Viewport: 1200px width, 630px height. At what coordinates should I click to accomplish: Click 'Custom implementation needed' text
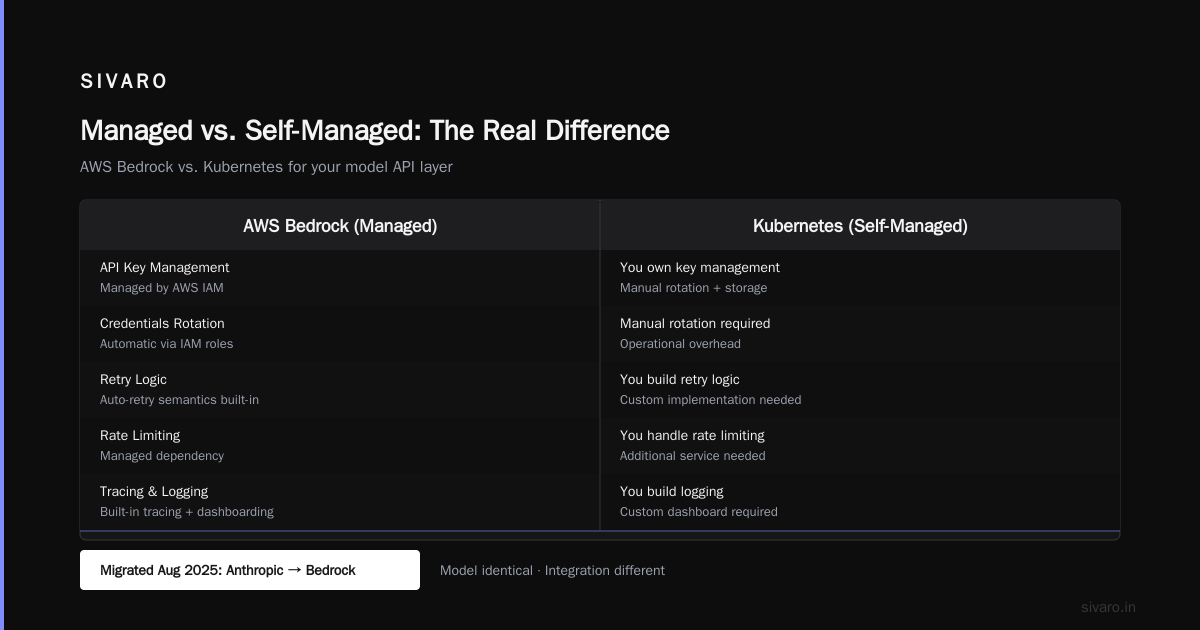(711, 400)
